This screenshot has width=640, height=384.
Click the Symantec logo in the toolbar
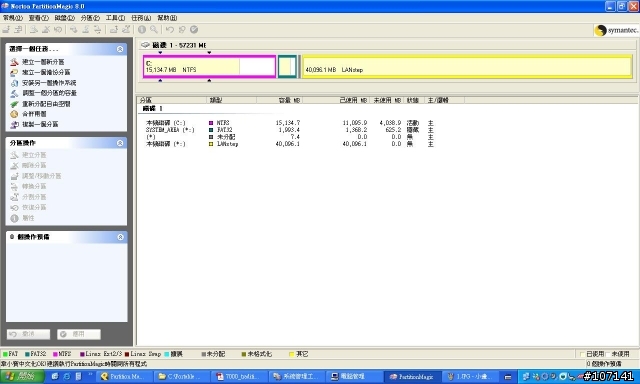click(616, 30)
